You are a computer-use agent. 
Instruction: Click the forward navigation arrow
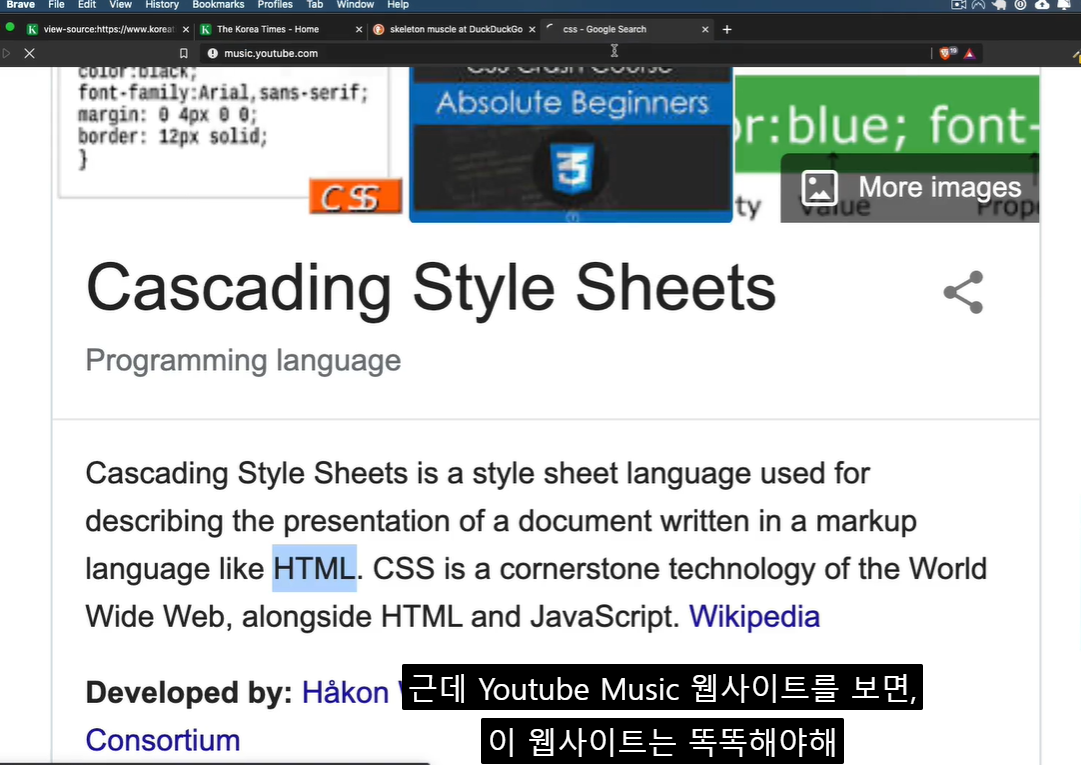(7, 53)
